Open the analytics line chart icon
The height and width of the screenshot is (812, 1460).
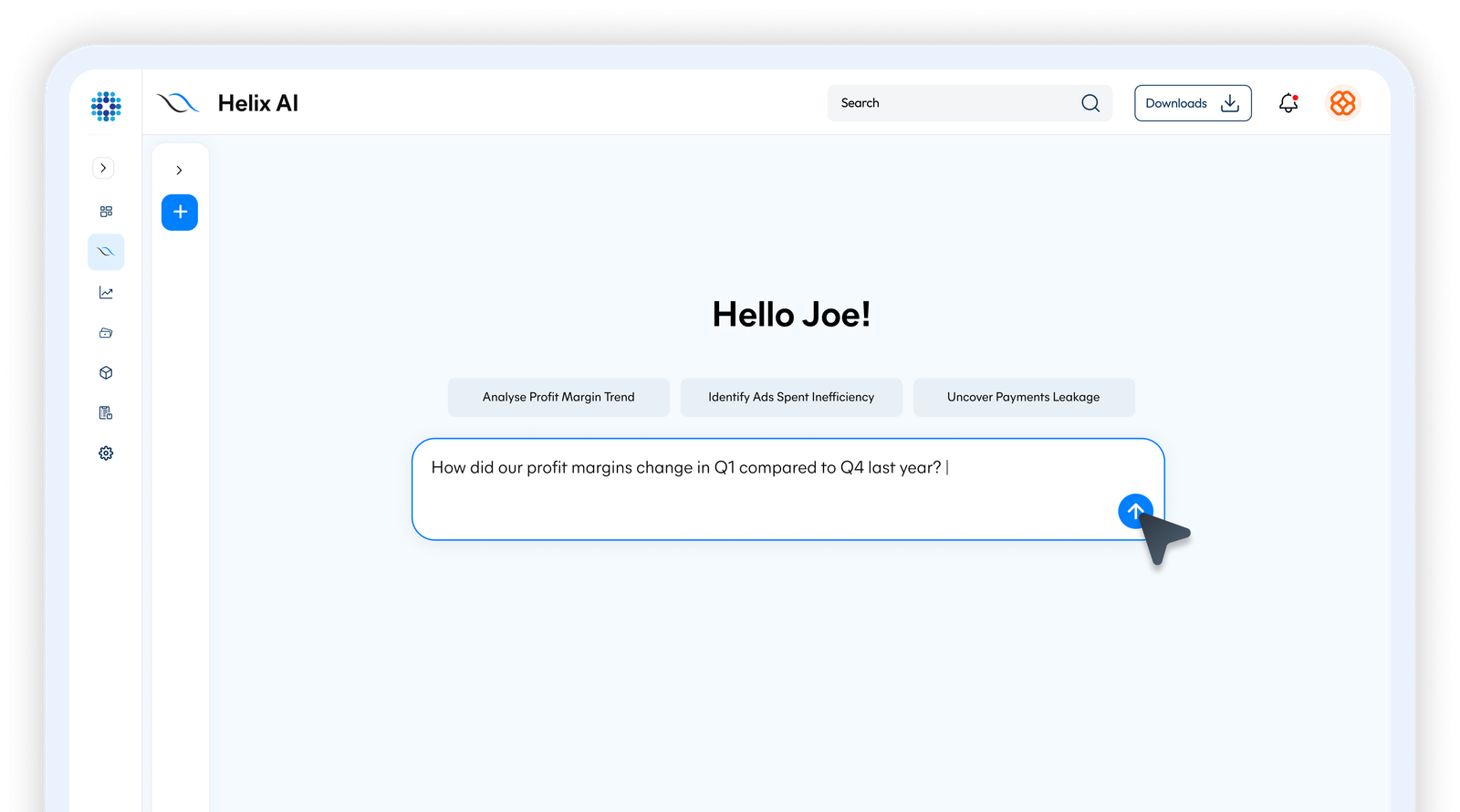(106, 293)
